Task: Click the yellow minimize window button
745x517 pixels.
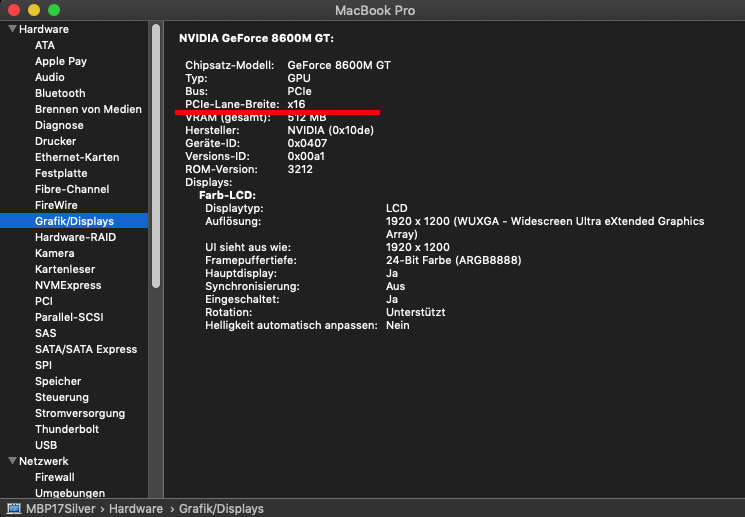Action: pyautogui.click(x=34, y=10)
